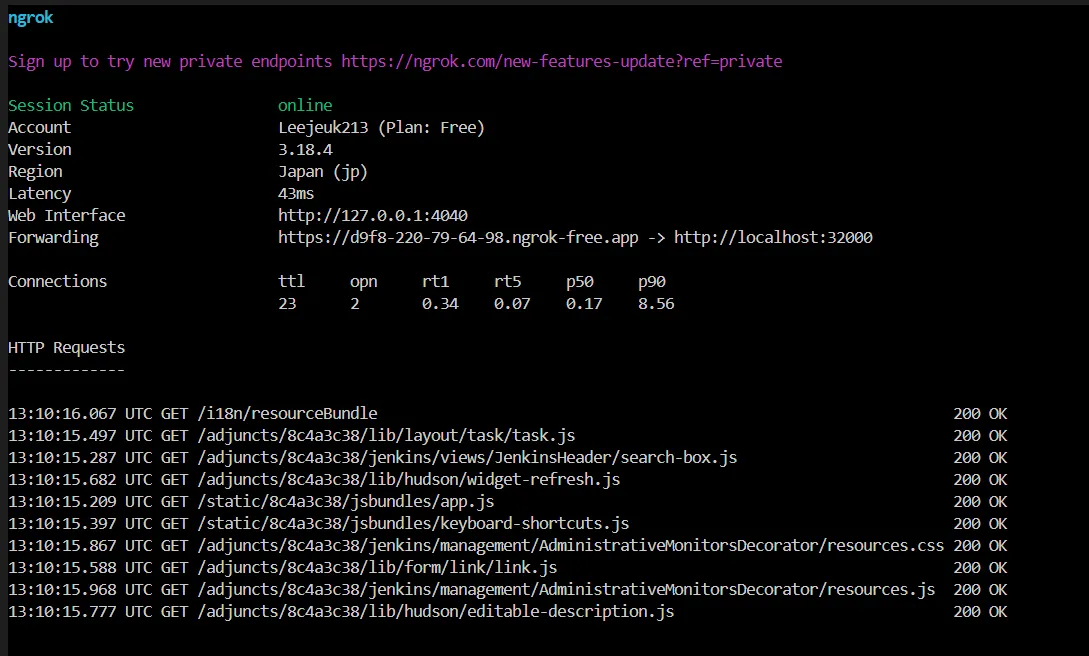Click the 'Session Status' label
Viewport: 1089px width, 656px height.
point(71,106)
